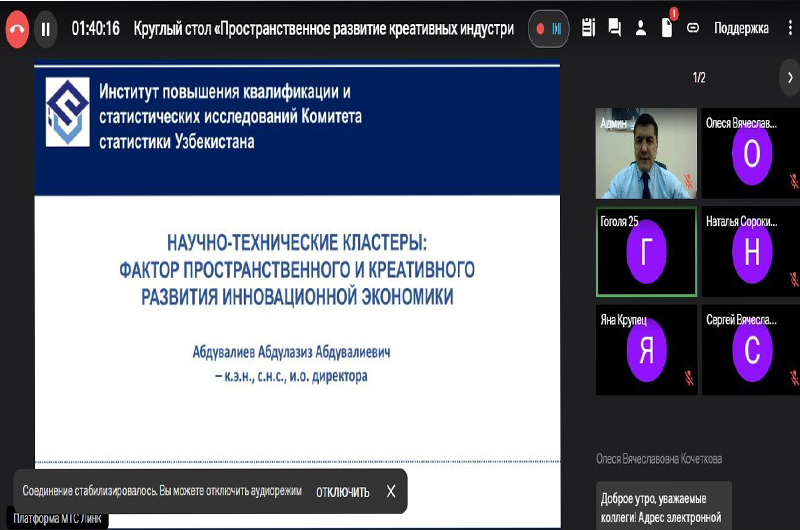Open the notes panel icon

click(589, 29)
